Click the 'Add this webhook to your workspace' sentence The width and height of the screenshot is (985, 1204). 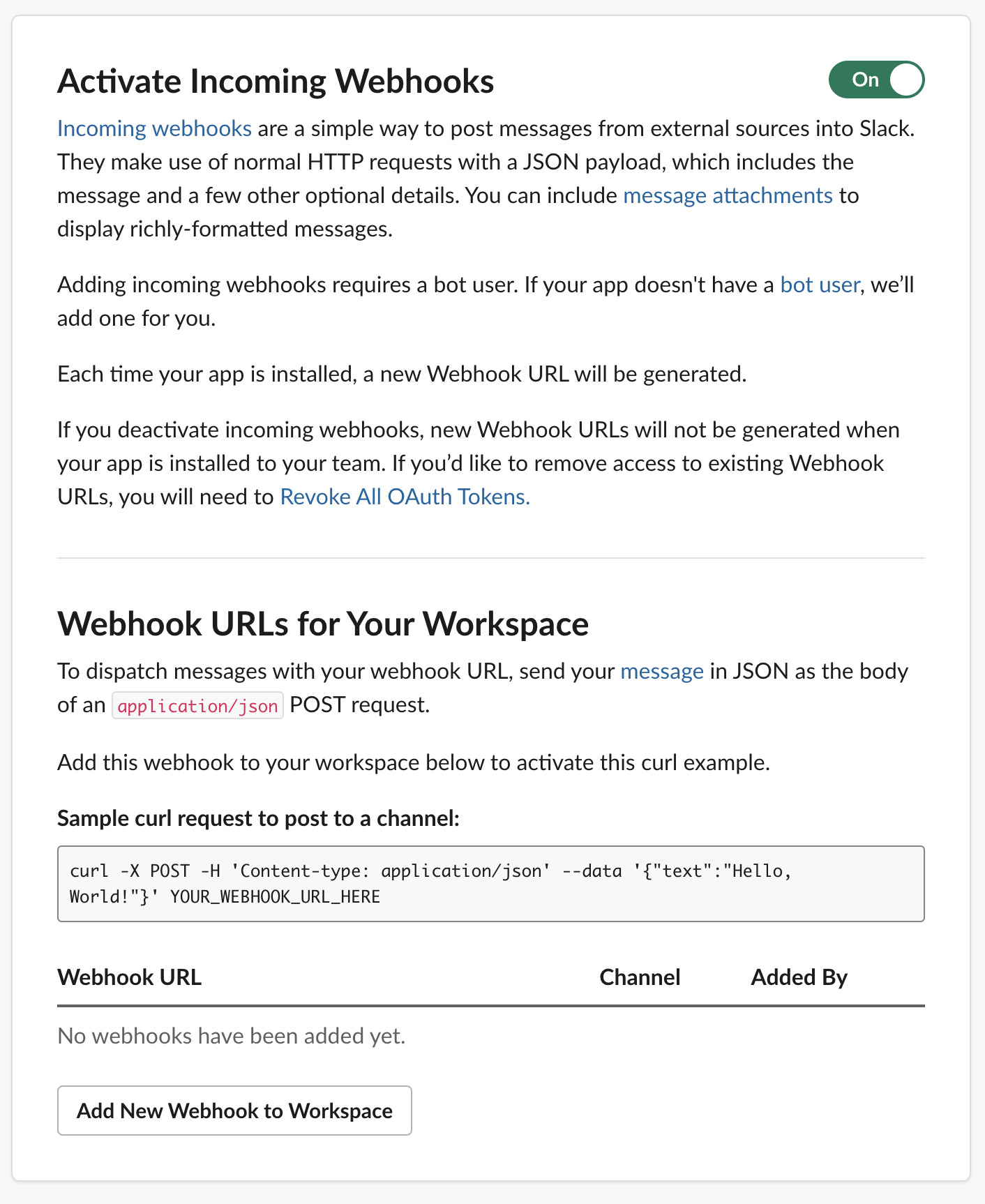tap(414, 762)
